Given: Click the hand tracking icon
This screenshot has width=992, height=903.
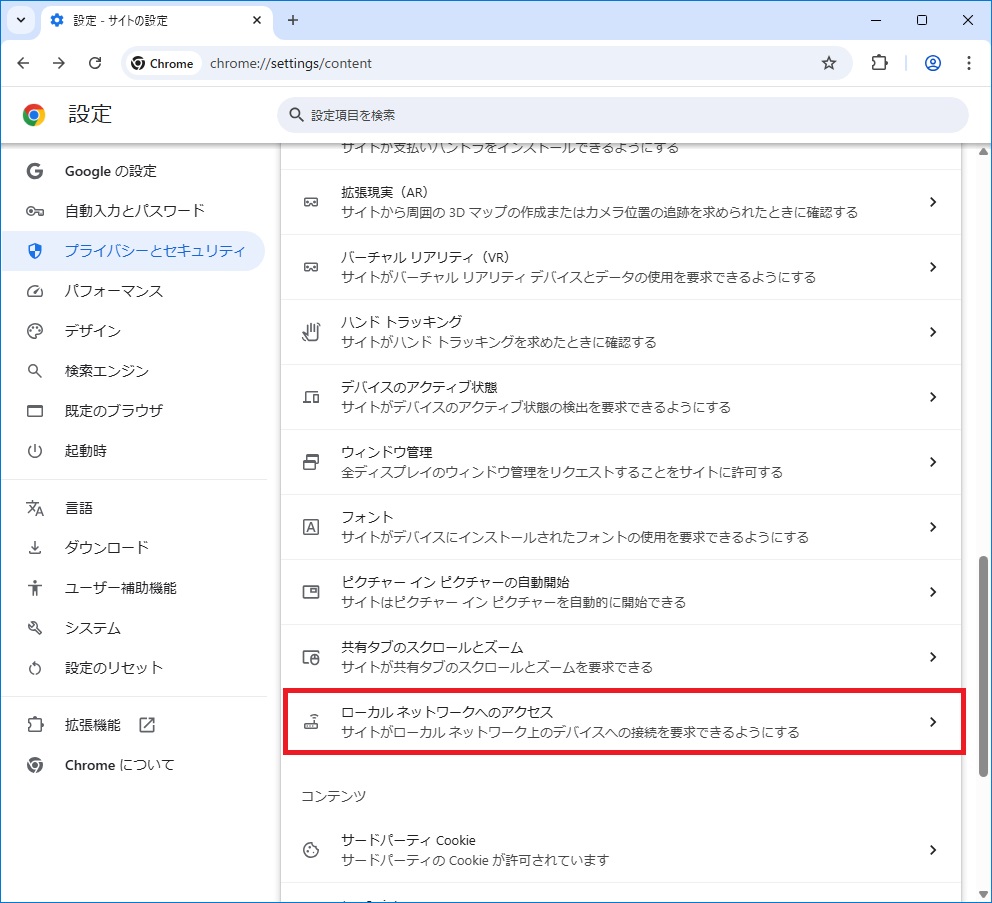Looking at the screenshot, I should pos(311,332).
